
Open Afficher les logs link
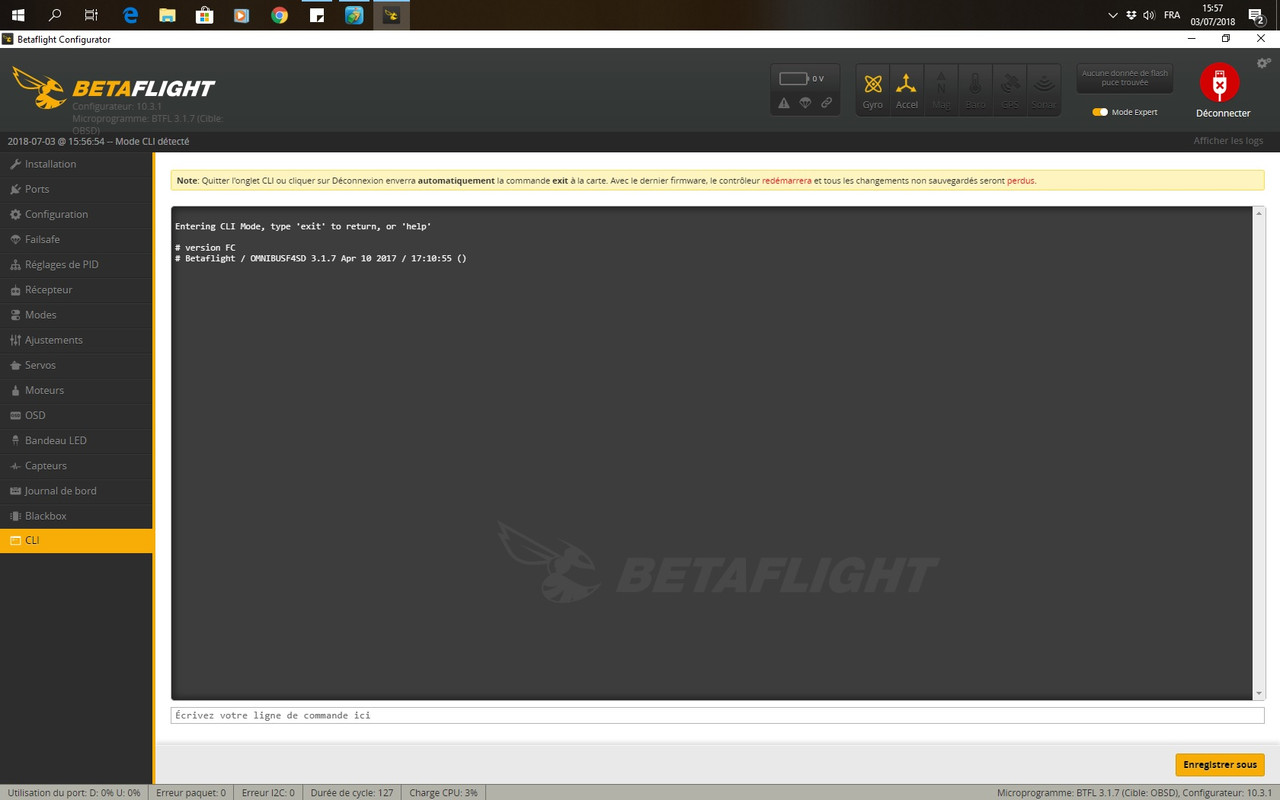pos(1228,141)
